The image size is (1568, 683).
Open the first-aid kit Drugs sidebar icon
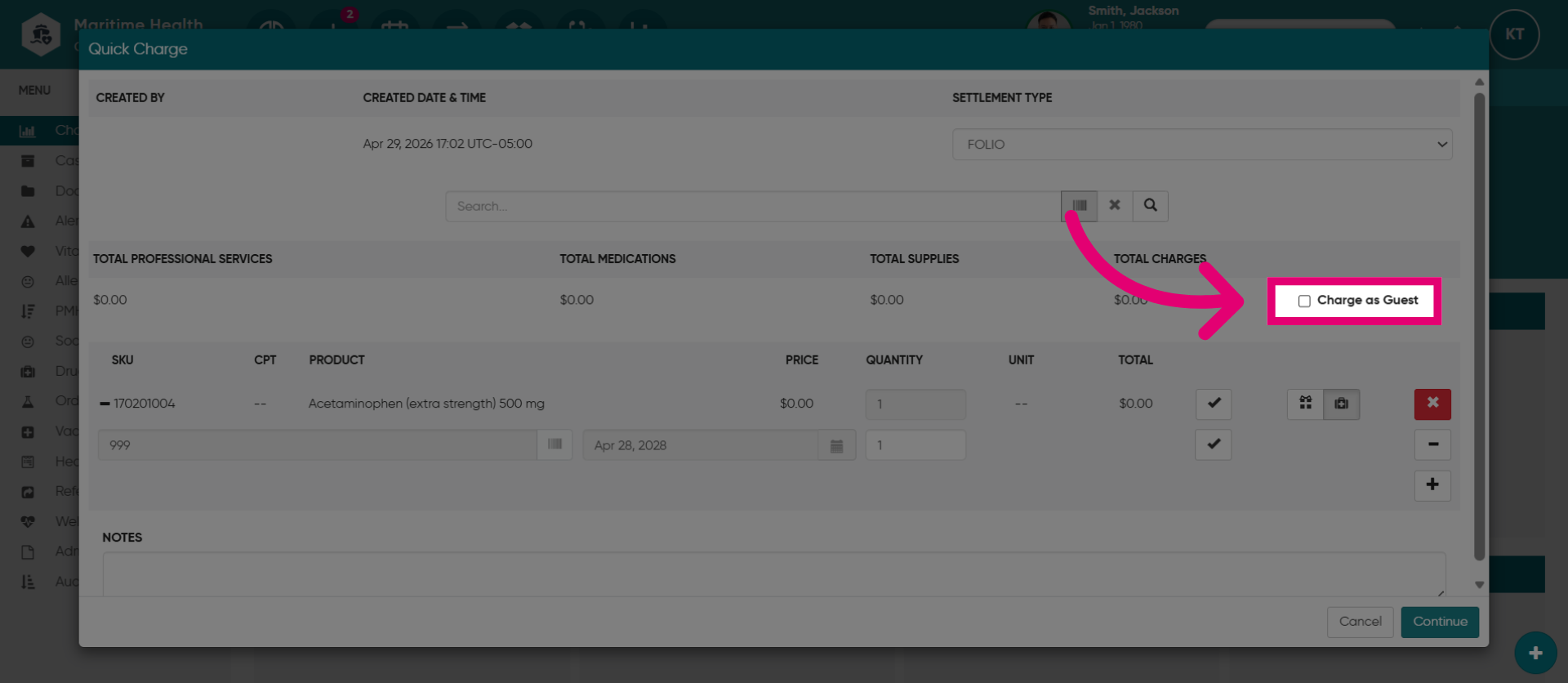[28, 371]
